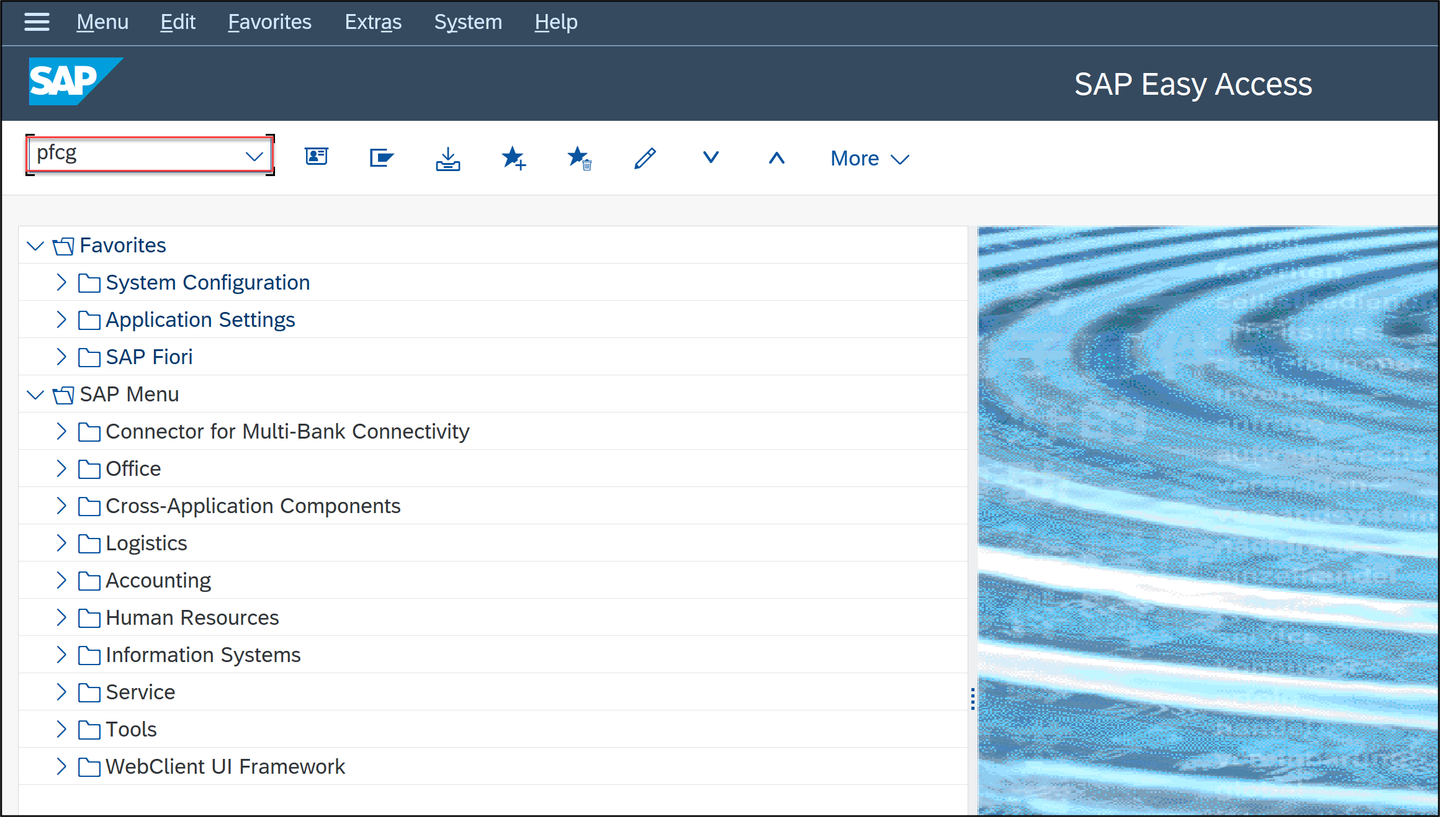This screenshot has height=817, width=1440.
Task: Click the SAP Fiori folder icon
Action: coord(90,357)
